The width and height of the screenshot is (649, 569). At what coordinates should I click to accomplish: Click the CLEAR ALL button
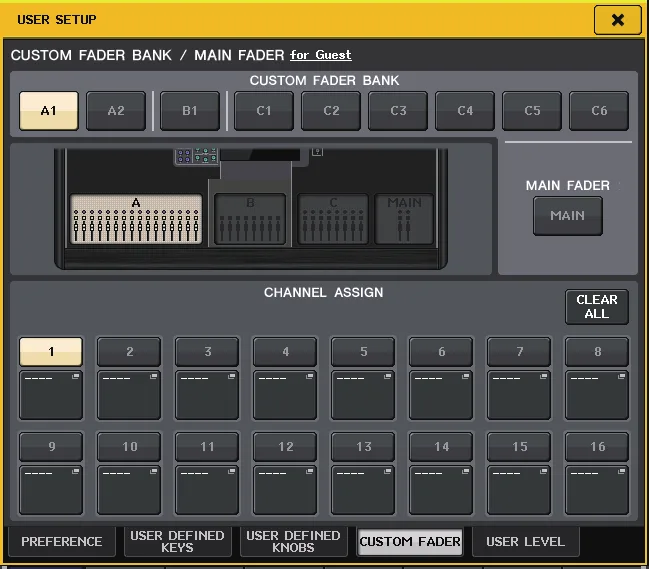pyautogui.click(x=597, y=307)
